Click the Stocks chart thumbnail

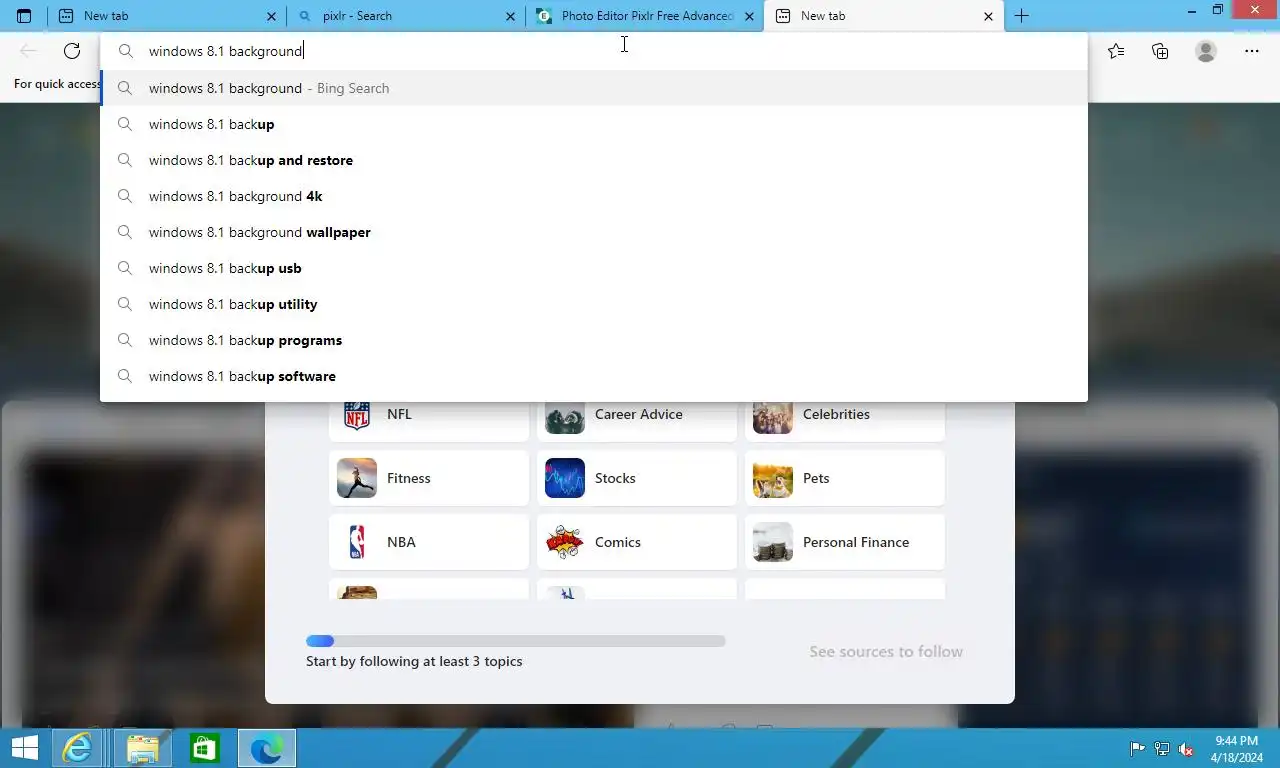pyautogui.click(x=565, y=478)
